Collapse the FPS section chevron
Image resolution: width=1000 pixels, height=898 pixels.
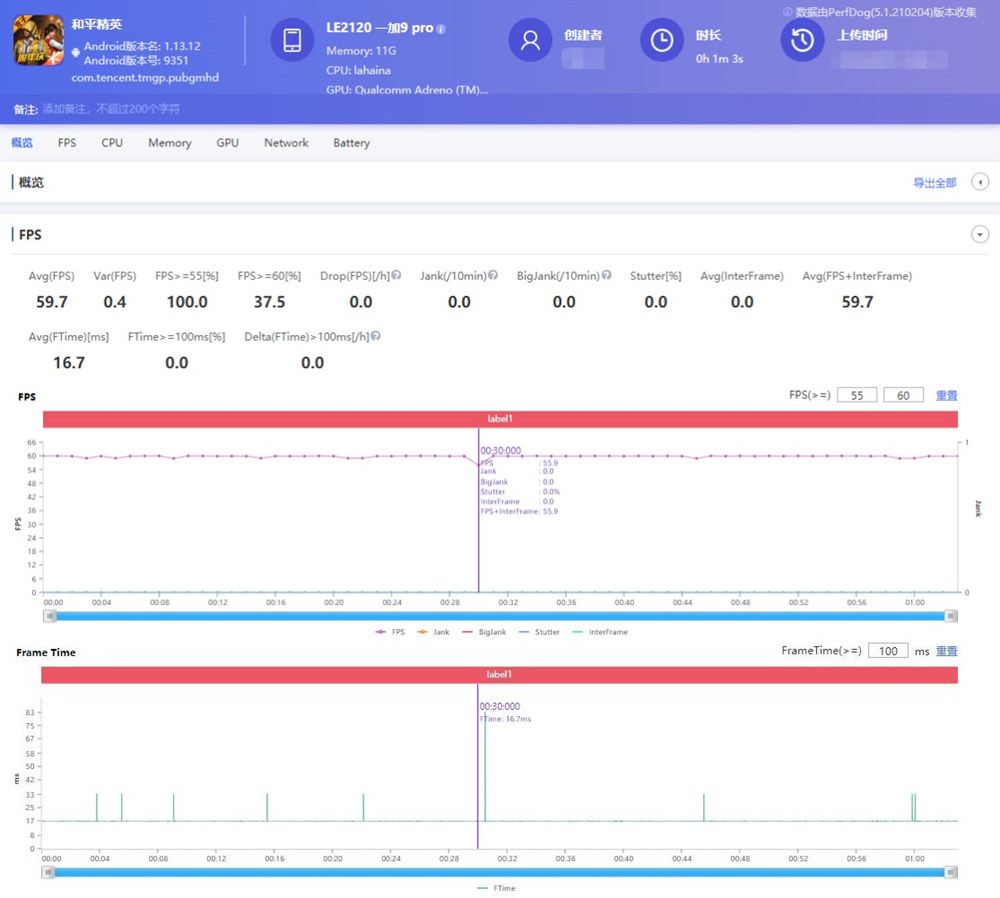click(x=980, y=234)
